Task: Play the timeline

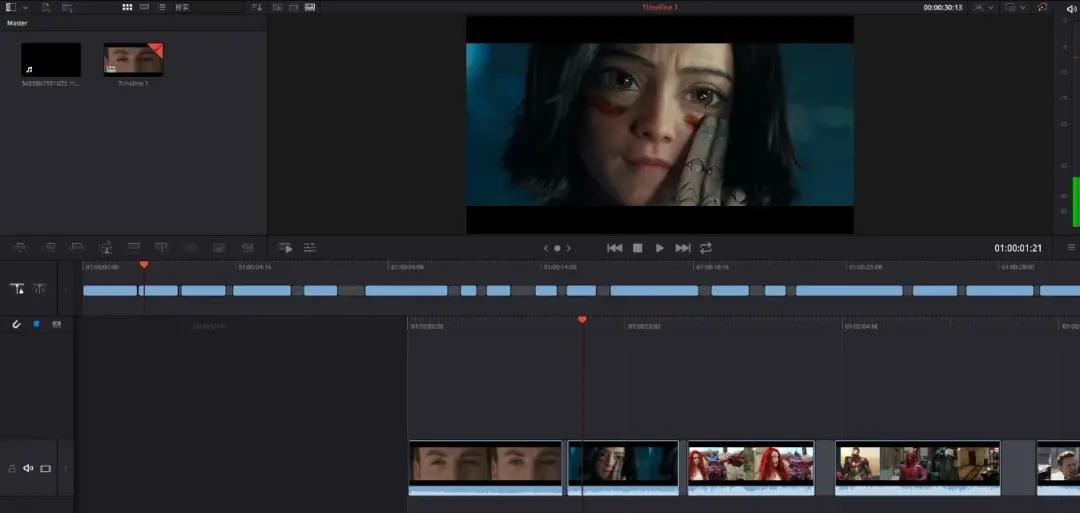Action: [660, 248]
